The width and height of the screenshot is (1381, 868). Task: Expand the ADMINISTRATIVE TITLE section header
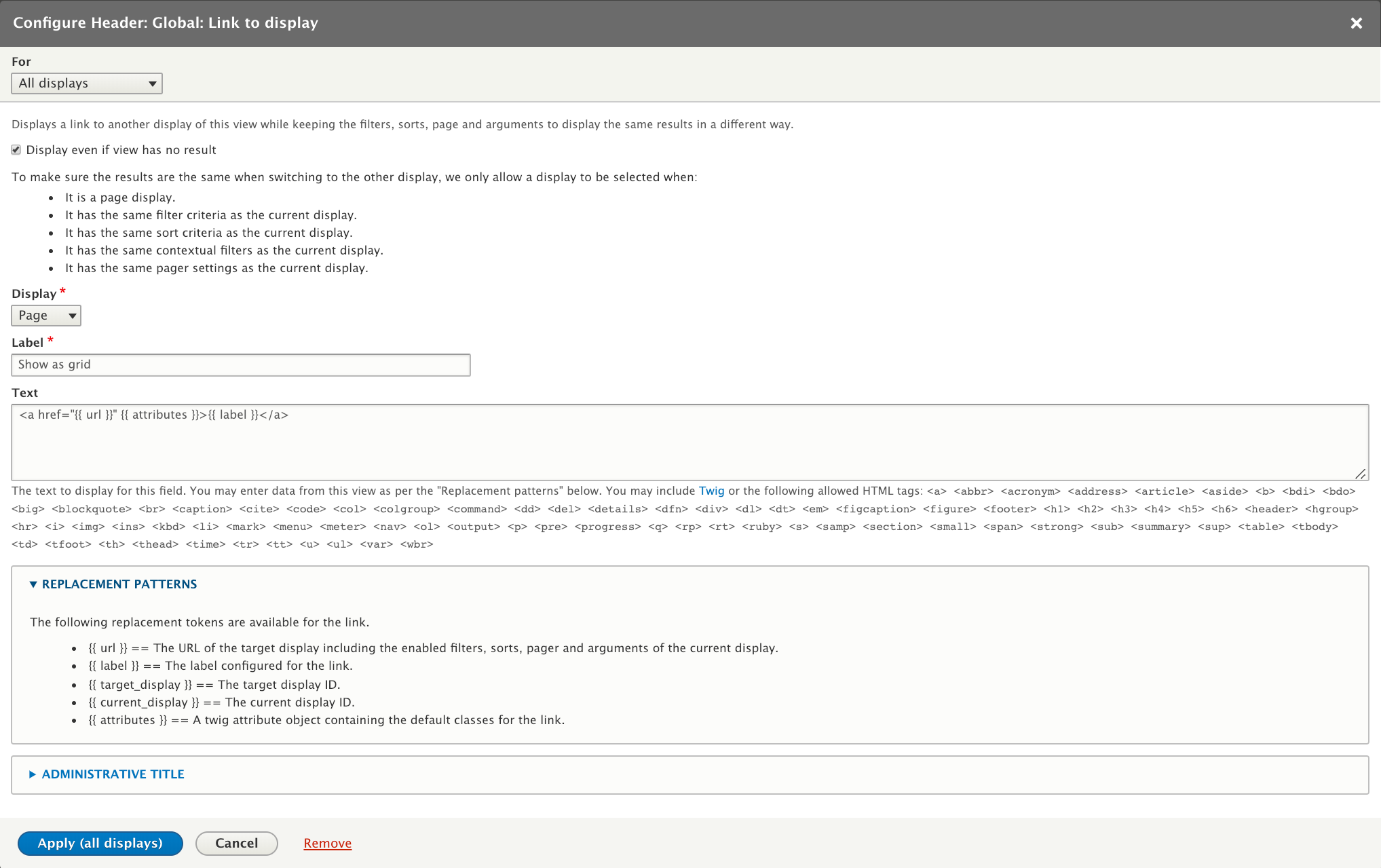tap(113, 774)
